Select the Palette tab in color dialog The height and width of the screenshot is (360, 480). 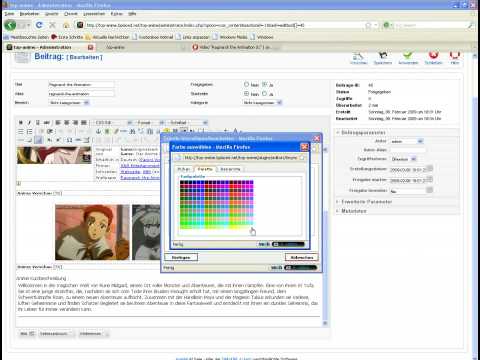pos(205,169)
